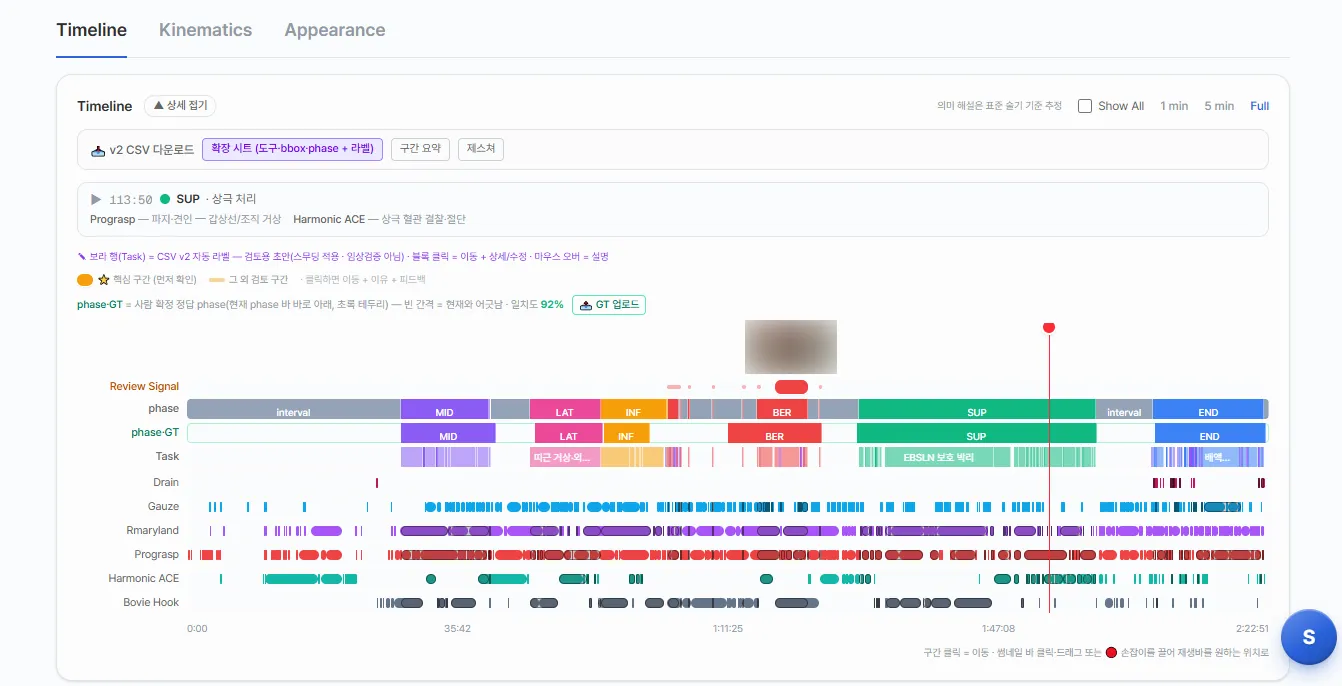This screenshot has height=686, width=1342.
Task: Set timeline zoom to 1 min
Action: coord(1174,106)
